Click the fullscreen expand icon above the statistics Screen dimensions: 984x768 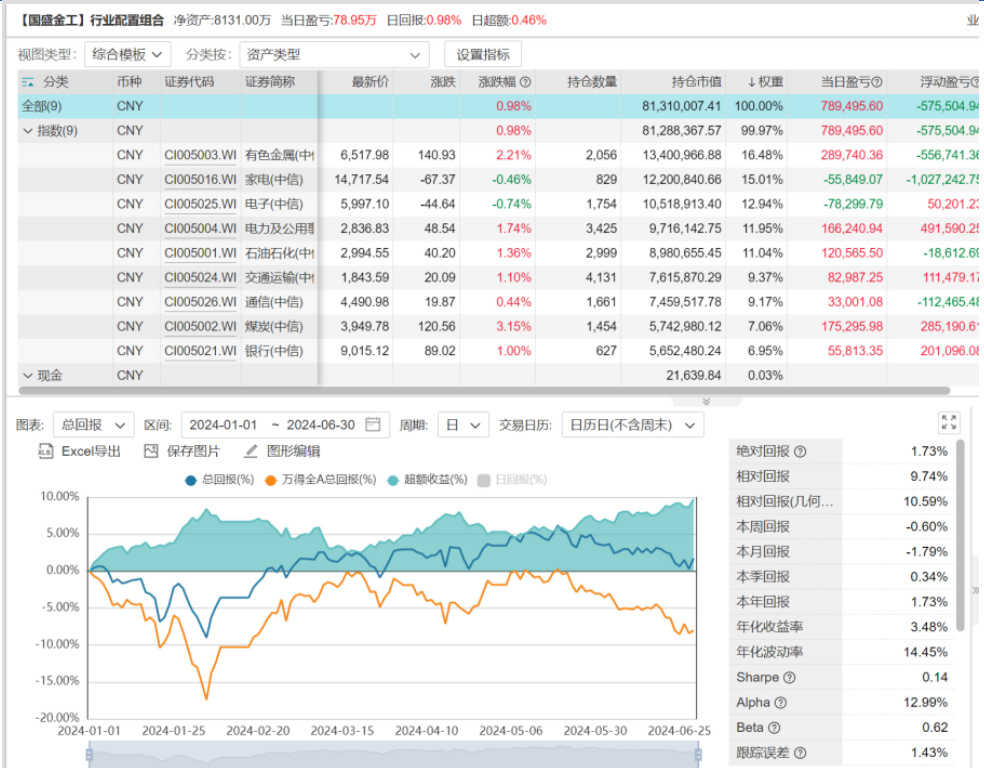click(949, 423)
